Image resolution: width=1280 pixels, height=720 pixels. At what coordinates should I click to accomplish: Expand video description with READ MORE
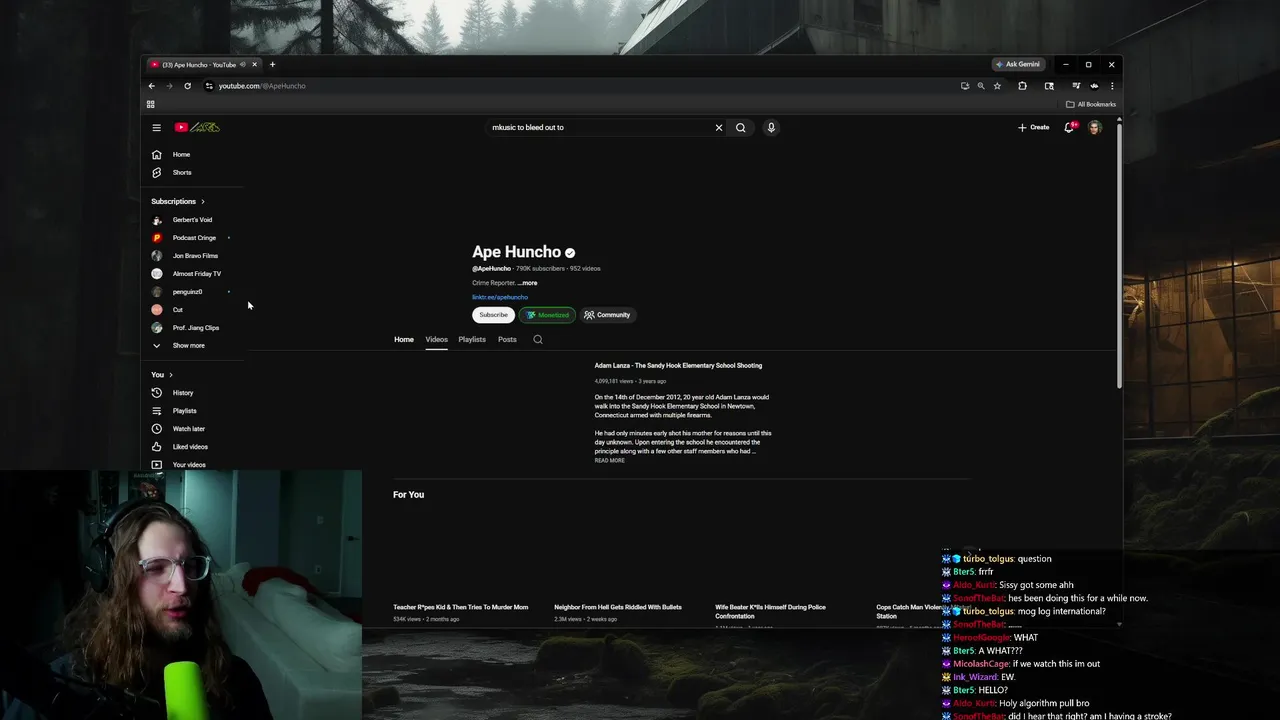coord(609,461)
